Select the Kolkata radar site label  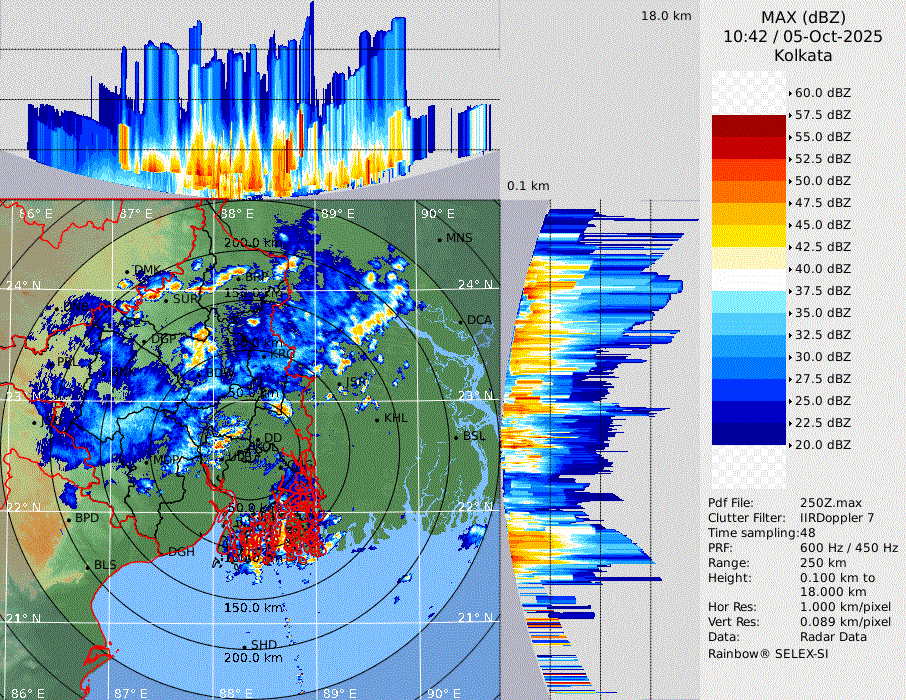pyautogui.click(x=803, y=55)
